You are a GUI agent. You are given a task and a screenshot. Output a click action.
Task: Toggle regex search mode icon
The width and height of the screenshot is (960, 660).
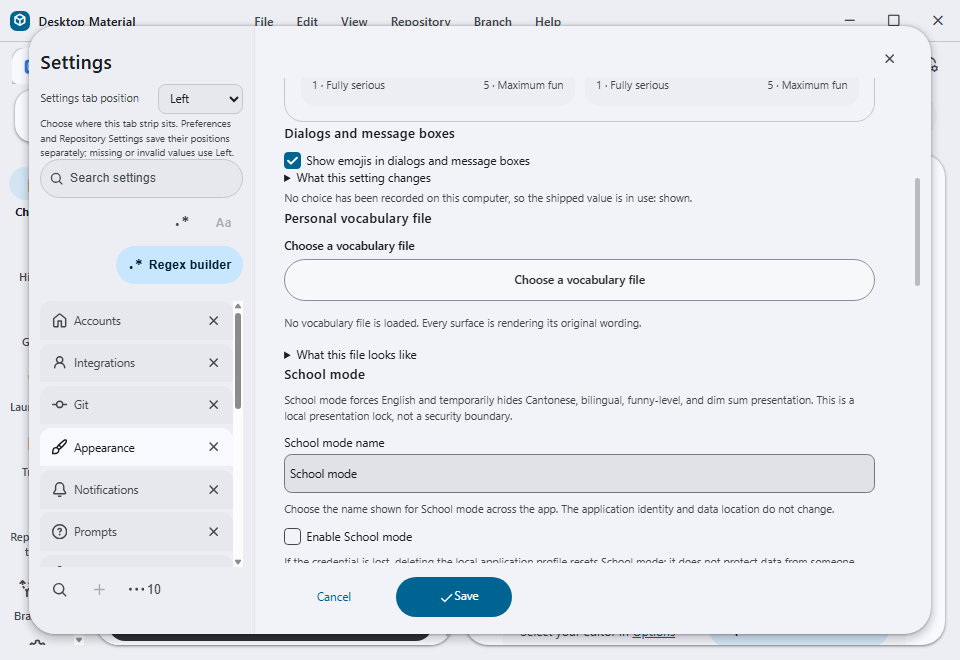pyautogui.click(x=182, y=222)
